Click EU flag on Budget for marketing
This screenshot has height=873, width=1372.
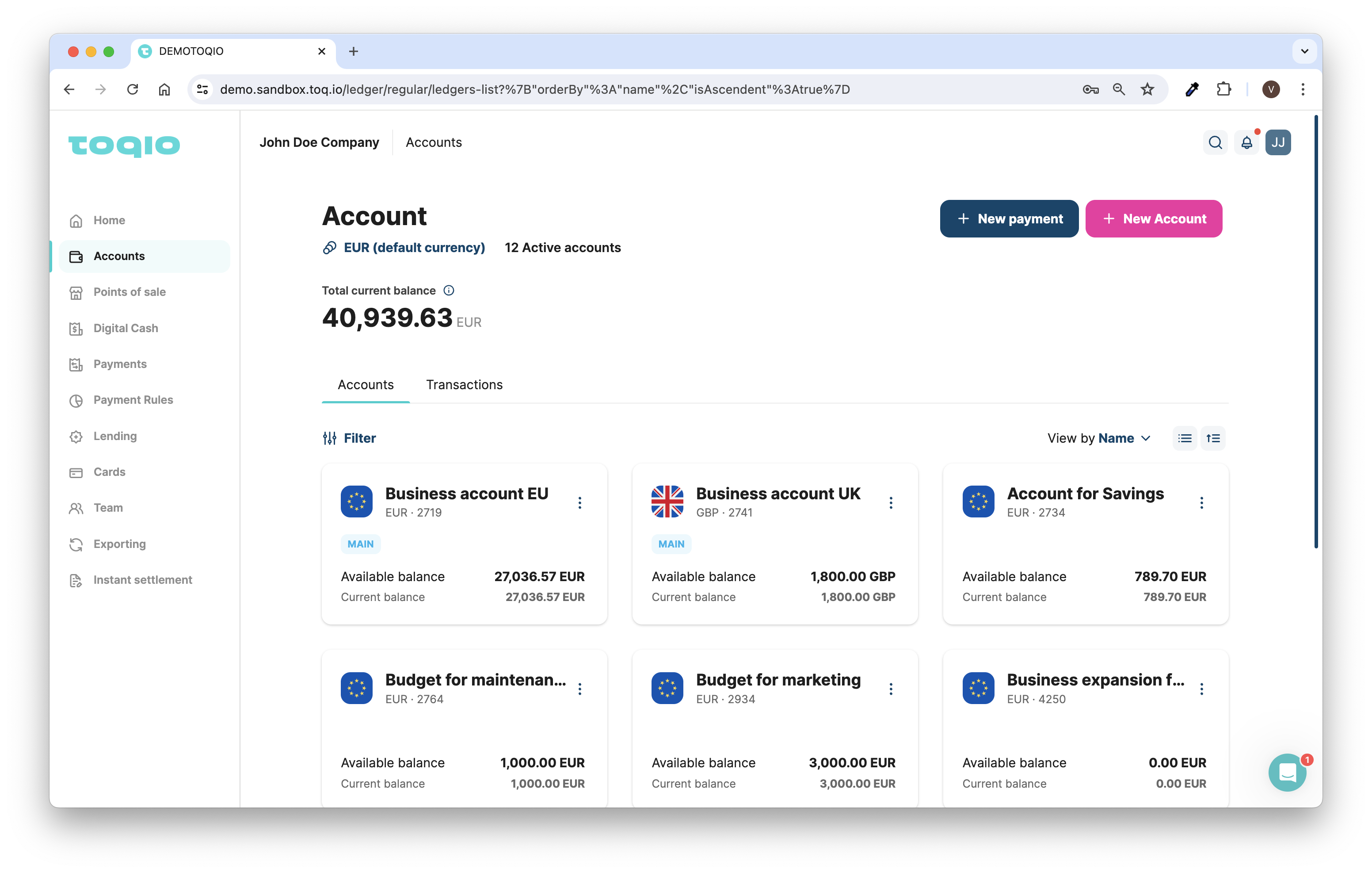point(667,688)
